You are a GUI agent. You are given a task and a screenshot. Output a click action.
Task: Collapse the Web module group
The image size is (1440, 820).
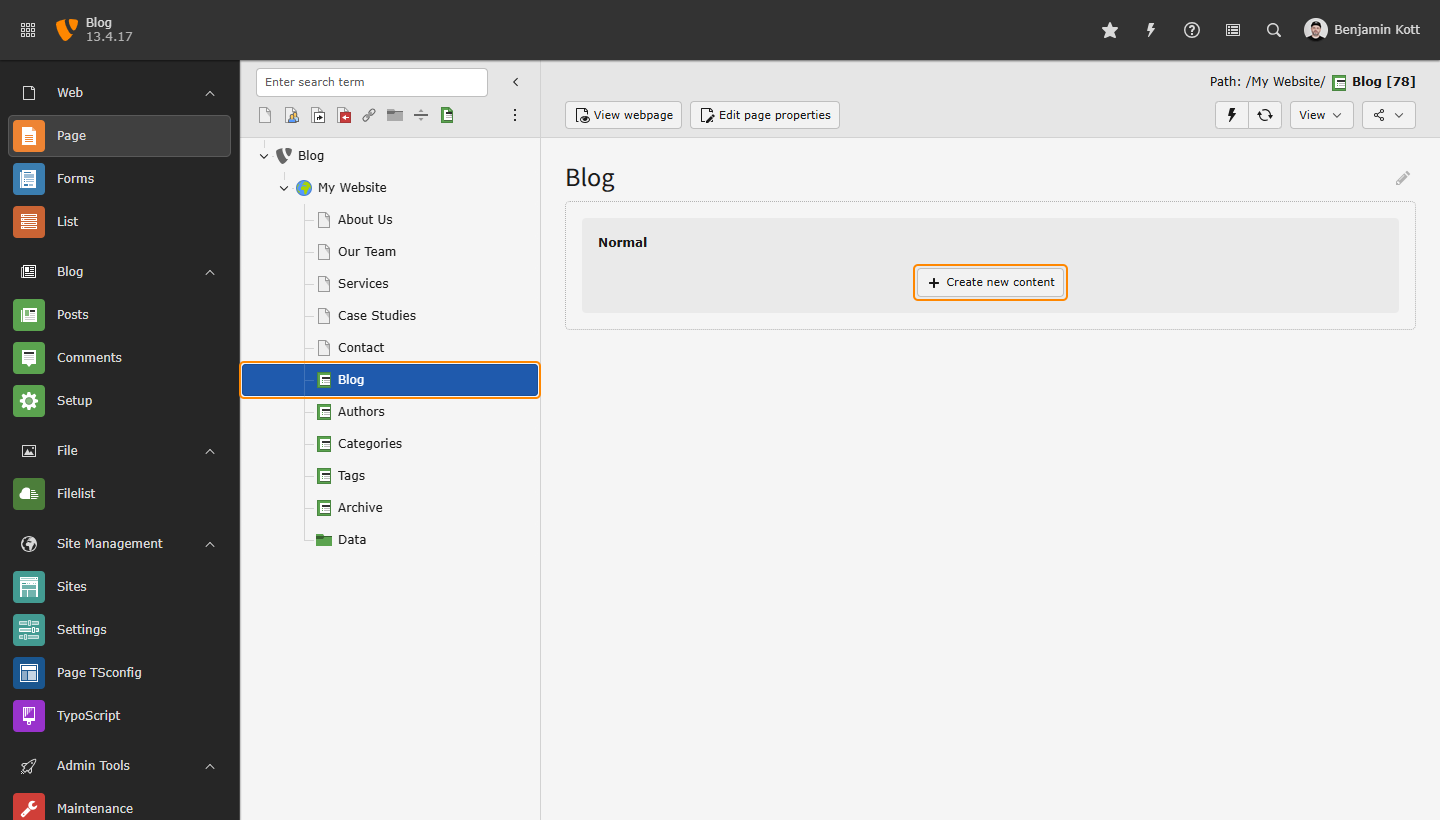click(x=210, y=93)
